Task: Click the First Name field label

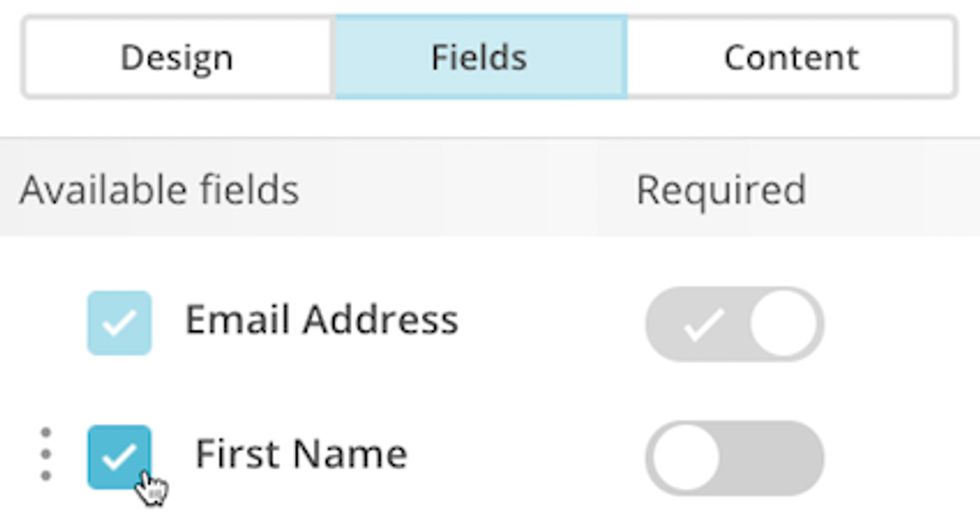Action: click(x=301, y=454)
